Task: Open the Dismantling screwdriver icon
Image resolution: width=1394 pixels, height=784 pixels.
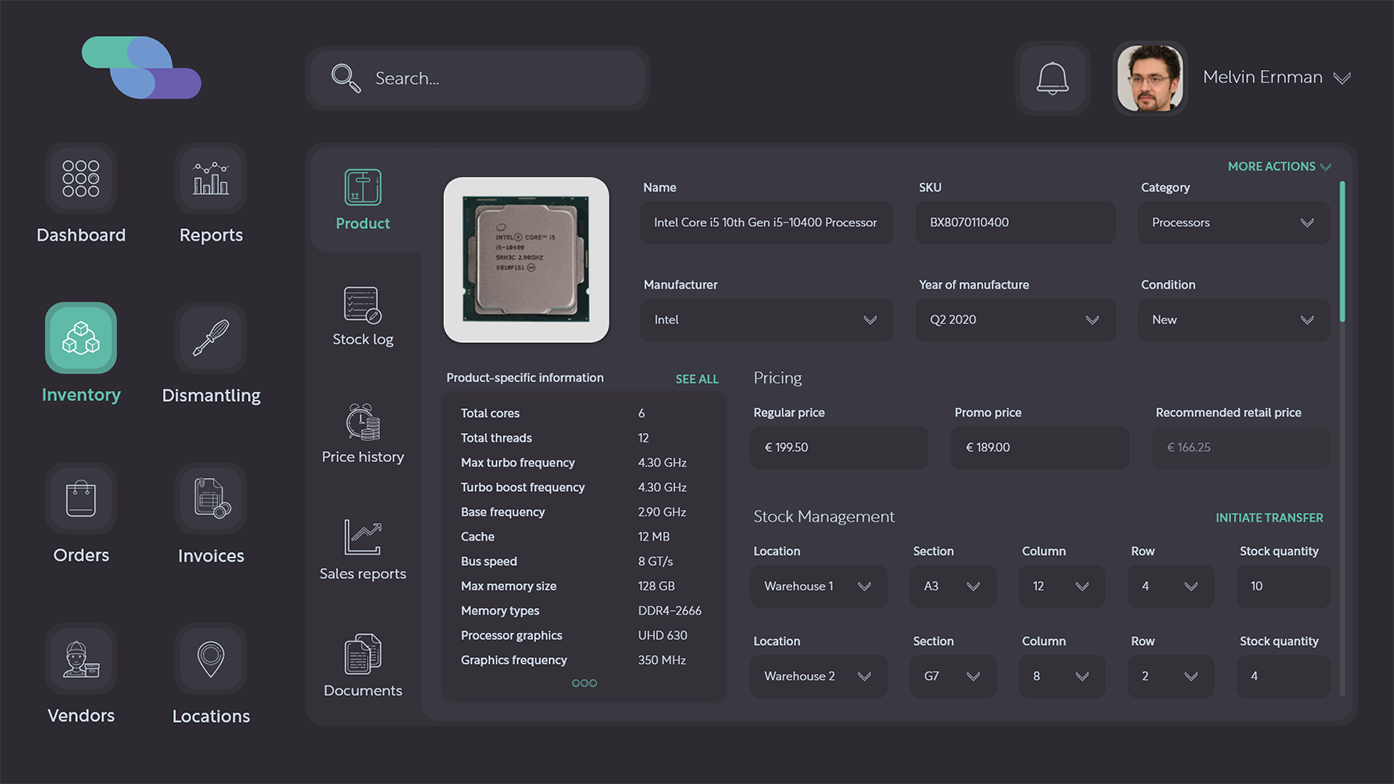Action: click(211, 338)
